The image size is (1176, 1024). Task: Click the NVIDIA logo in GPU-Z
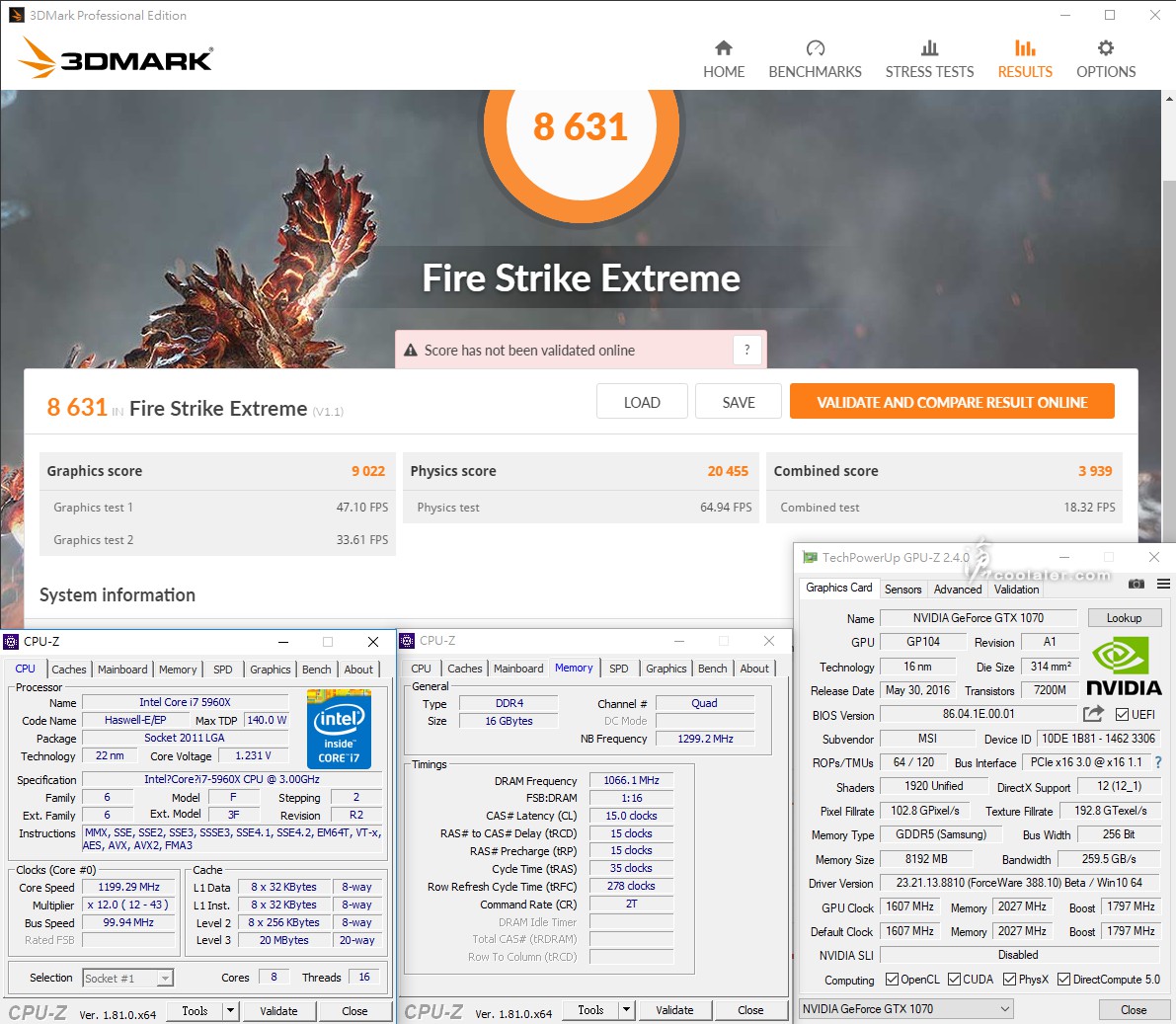tap(1124, 667)
